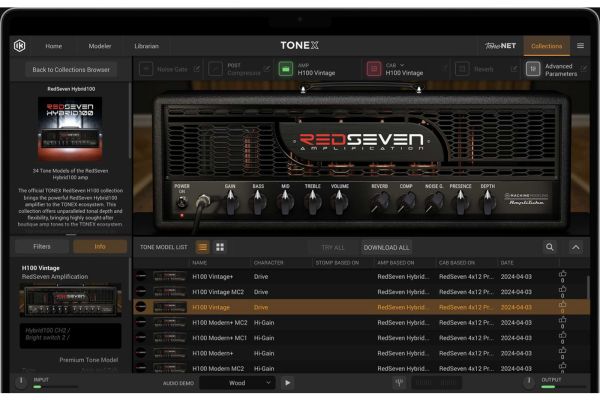Click the OUTPUT level knob
The image size is (600, 400).
click(x=528, y=381)
